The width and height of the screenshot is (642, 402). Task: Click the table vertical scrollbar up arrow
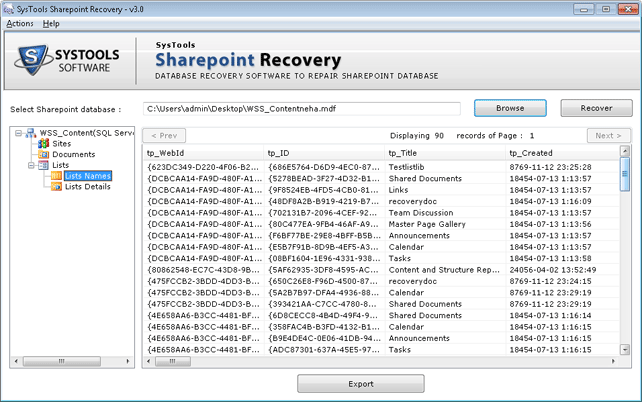tap(625, 151)
